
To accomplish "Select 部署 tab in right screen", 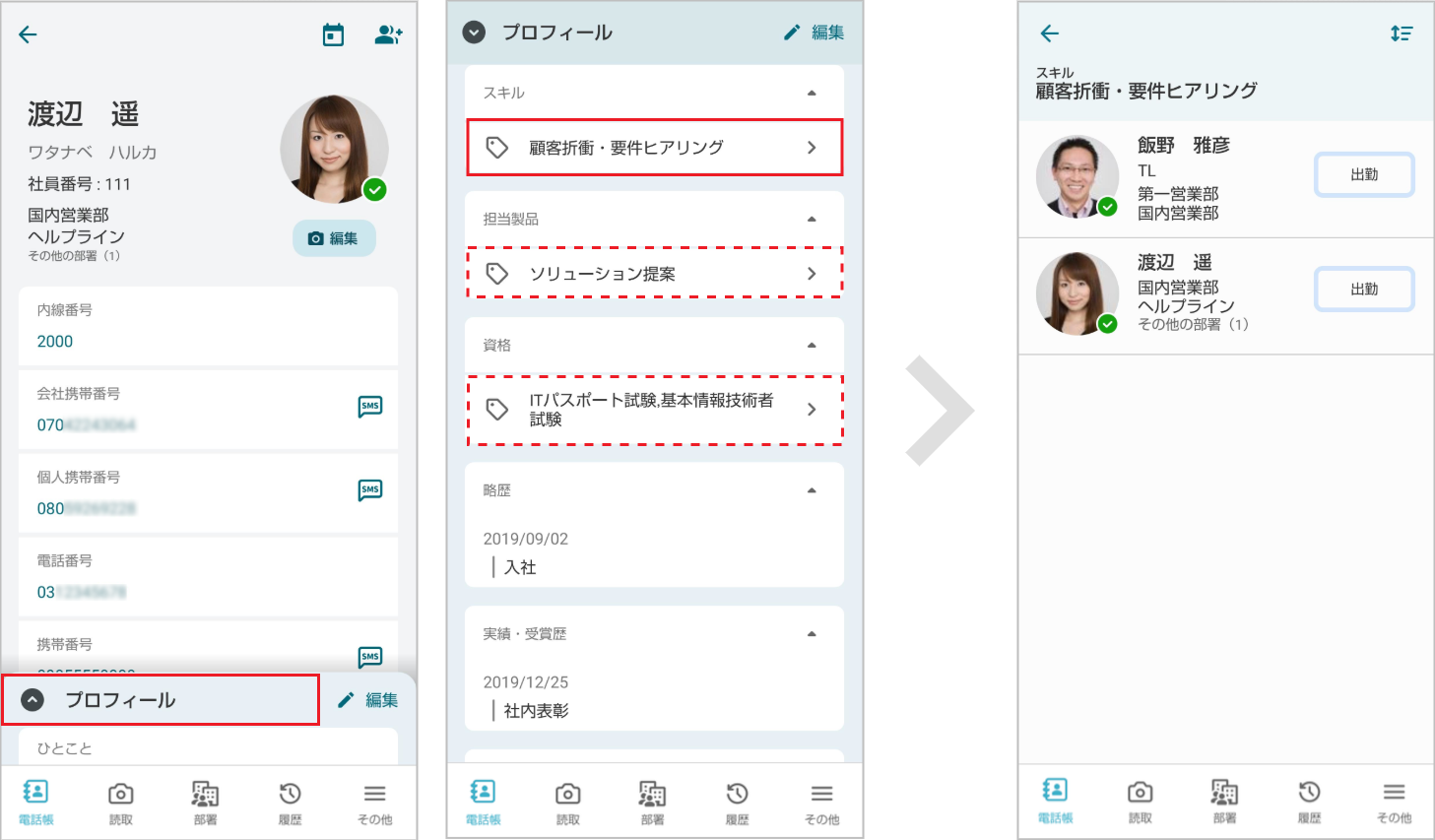I will point(1224,801).
